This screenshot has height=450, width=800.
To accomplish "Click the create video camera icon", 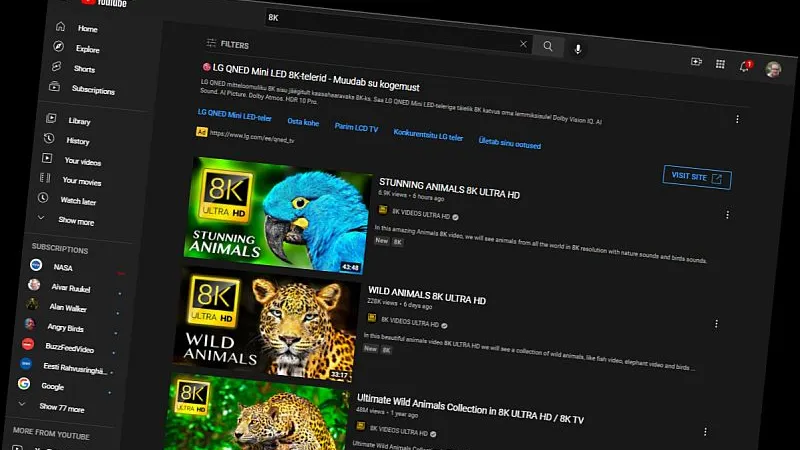I will pos(696,62).
